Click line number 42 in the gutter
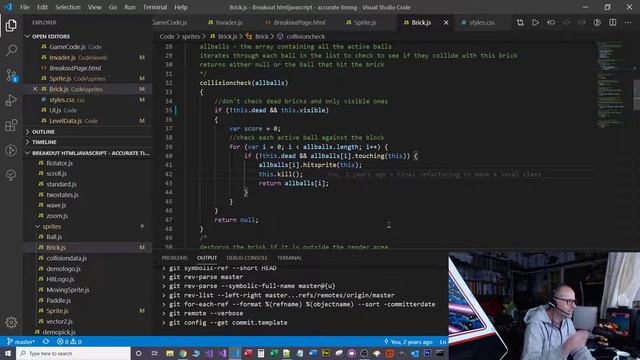640x360 pixels. tap(169, 174)
